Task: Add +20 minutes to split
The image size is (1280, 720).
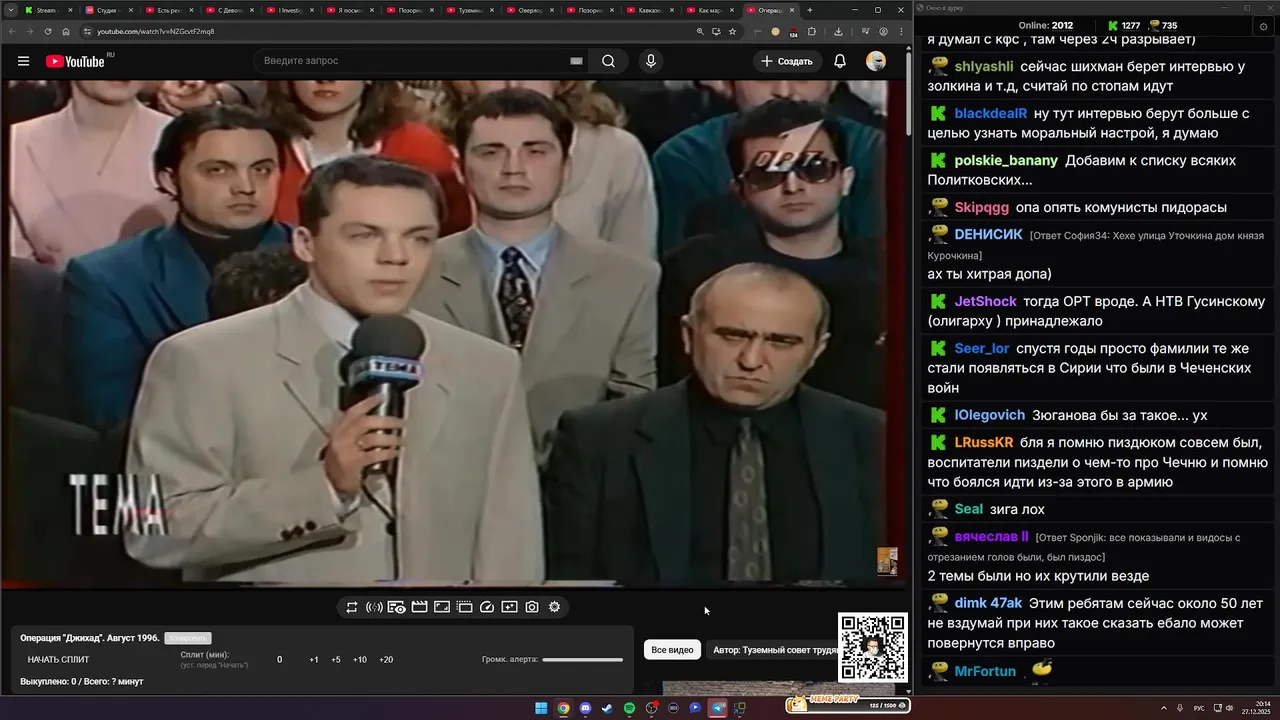Action: [386, 660]
